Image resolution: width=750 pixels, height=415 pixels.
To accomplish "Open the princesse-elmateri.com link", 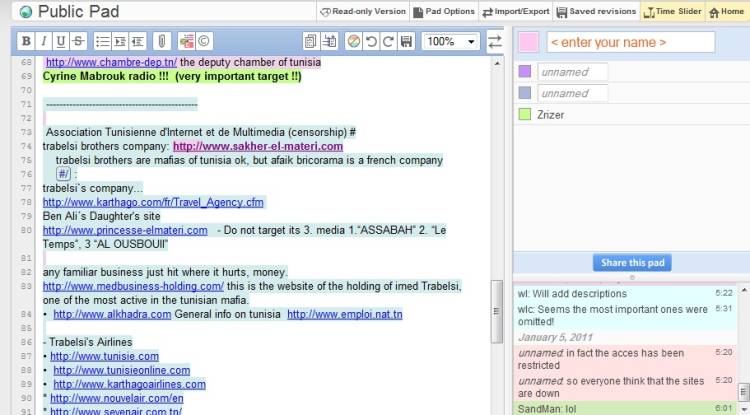I will 125,230.
